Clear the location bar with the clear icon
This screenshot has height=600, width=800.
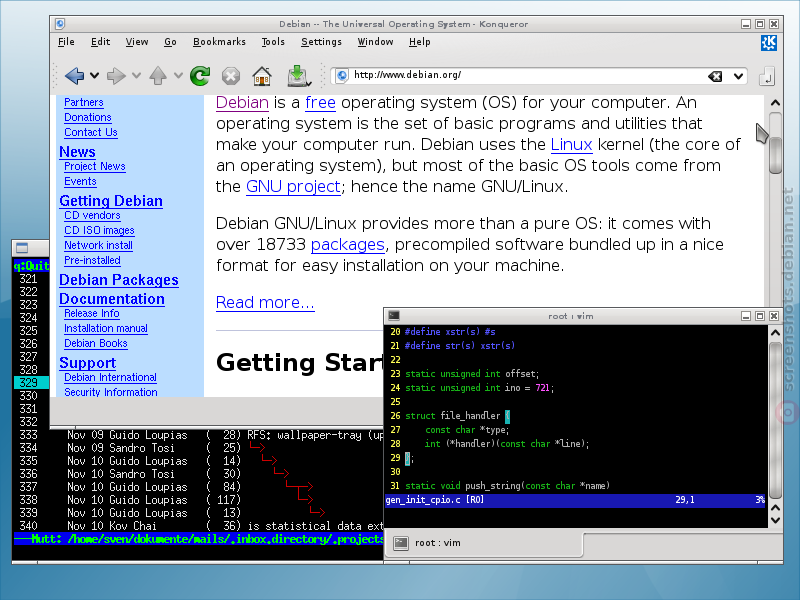[715, 77]
